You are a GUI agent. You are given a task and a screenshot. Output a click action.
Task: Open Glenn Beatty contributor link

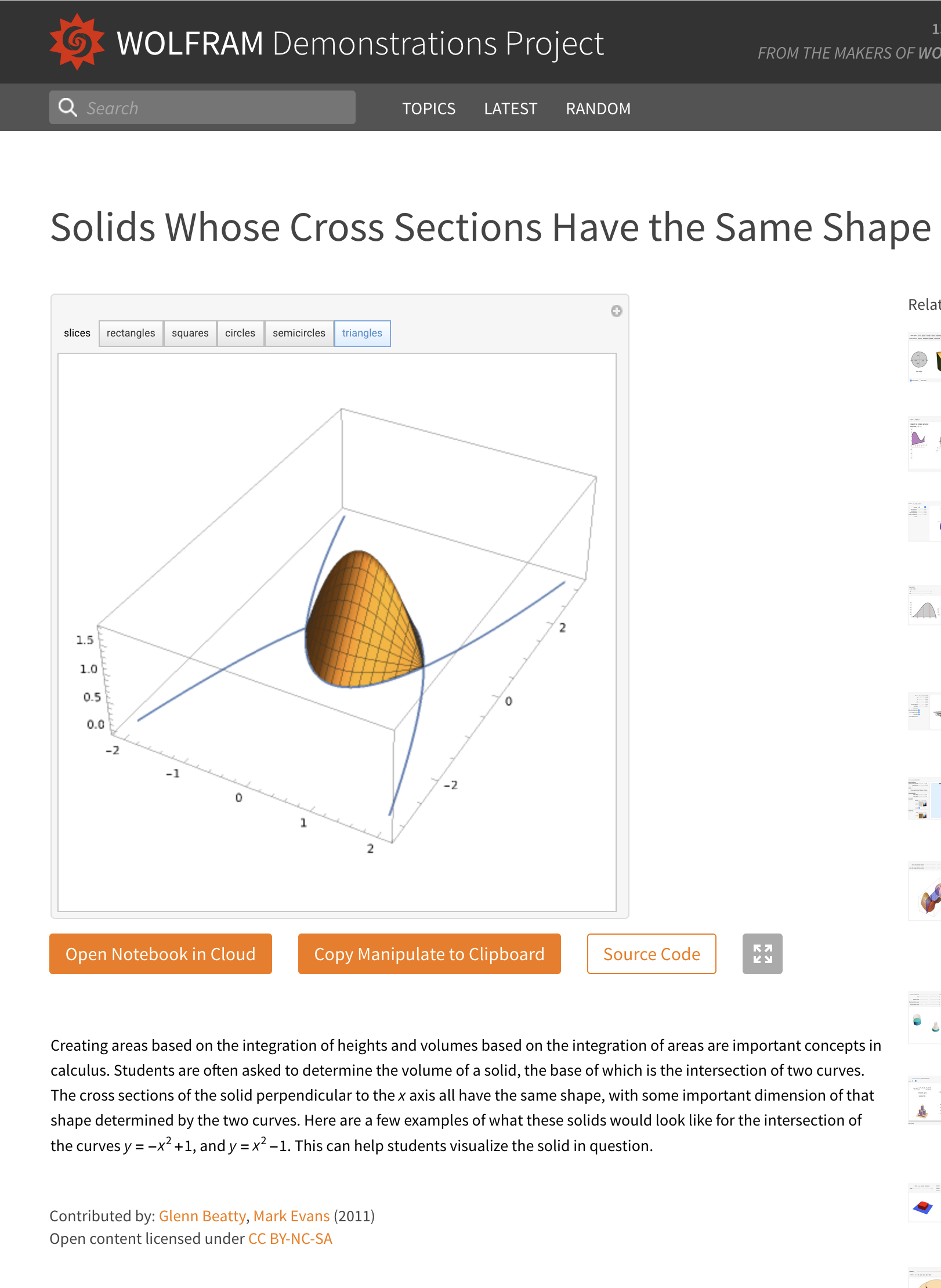(202, 1216)
